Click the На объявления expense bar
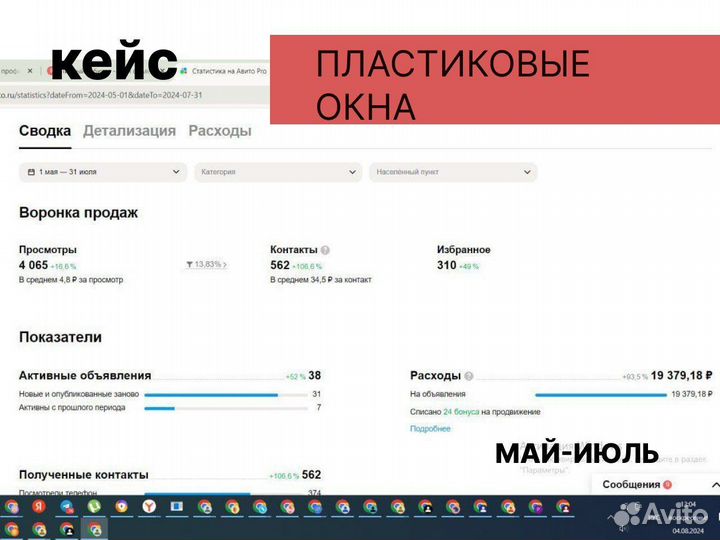This screenshot has width=720, height=540. [x=601, y=395]
